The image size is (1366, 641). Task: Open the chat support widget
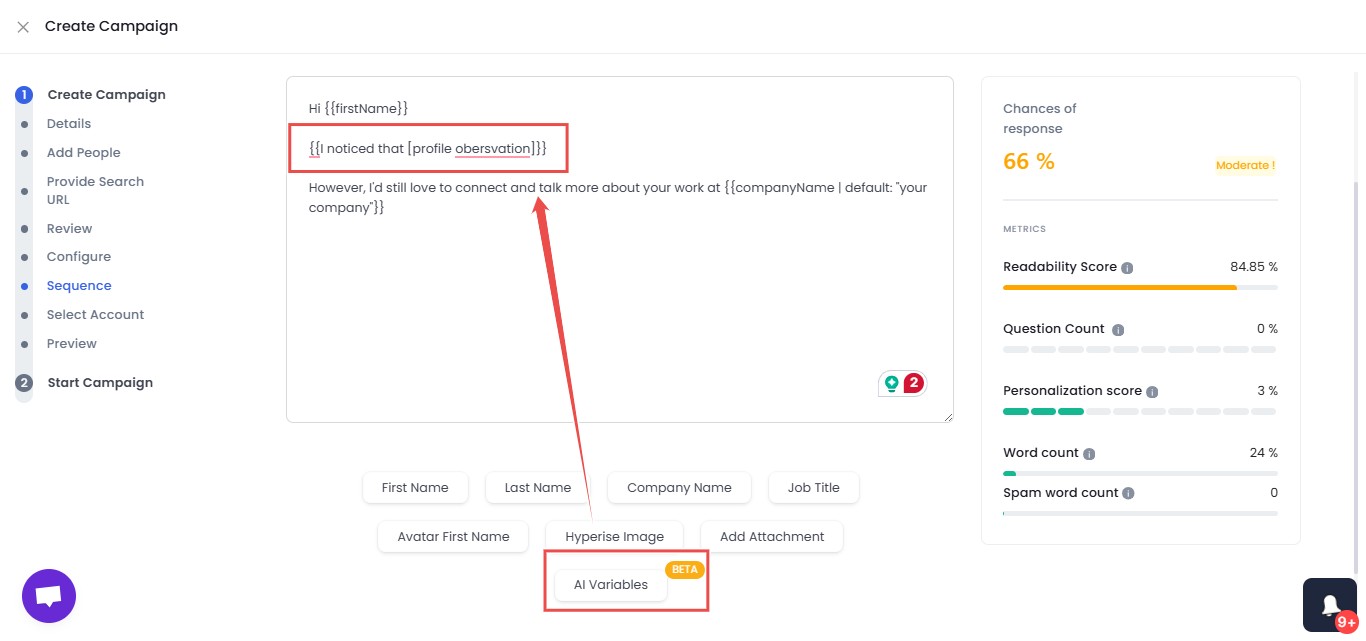(48, 595)
